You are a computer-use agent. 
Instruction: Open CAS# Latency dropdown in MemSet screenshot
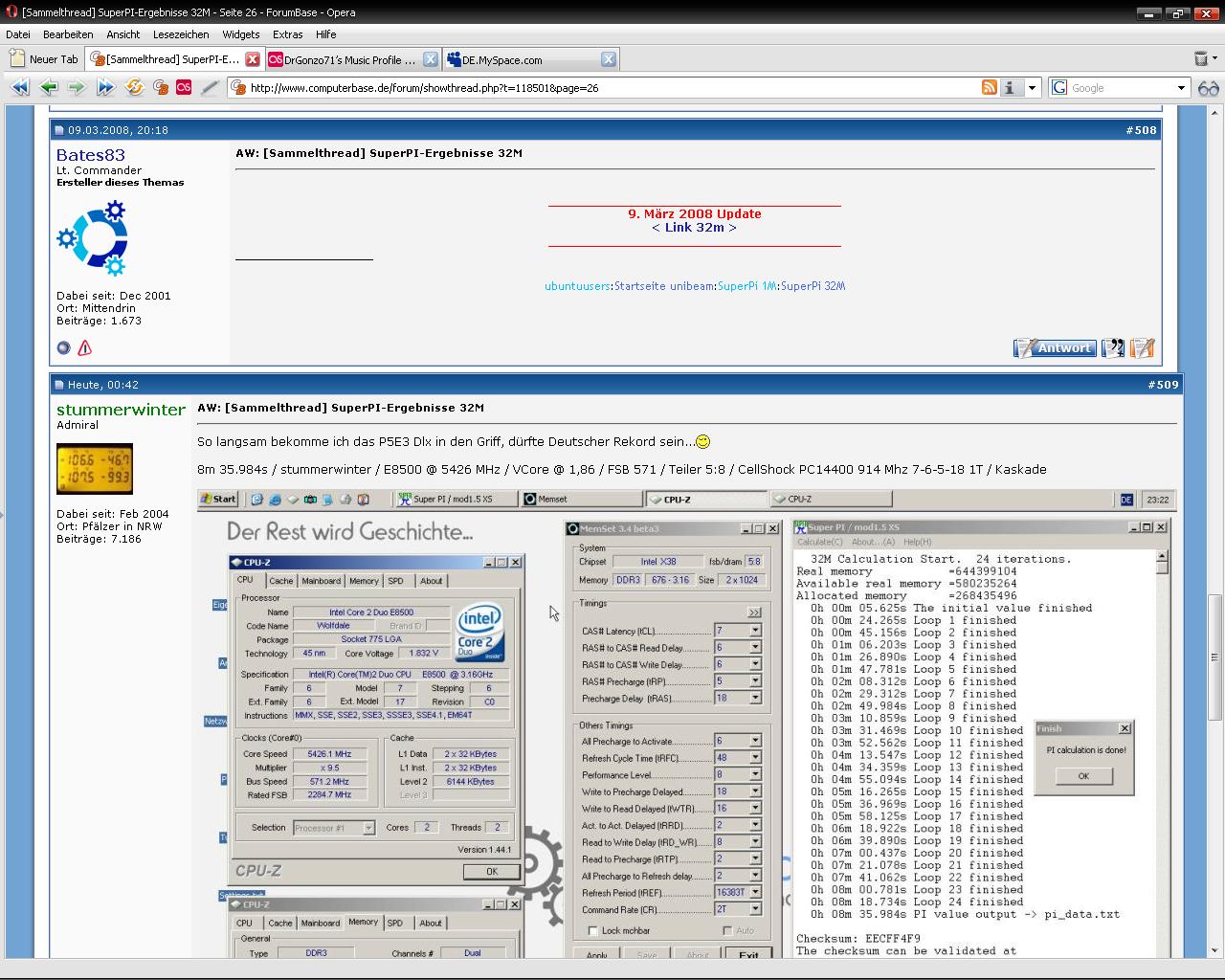[755, 631]
